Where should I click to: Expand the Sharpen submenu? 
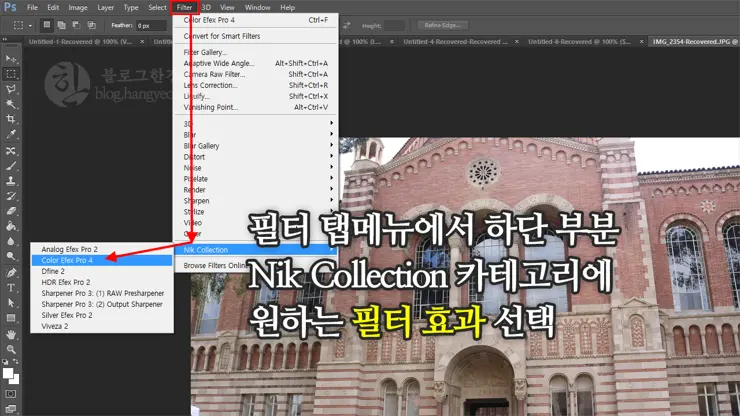(x=256, y=200)
